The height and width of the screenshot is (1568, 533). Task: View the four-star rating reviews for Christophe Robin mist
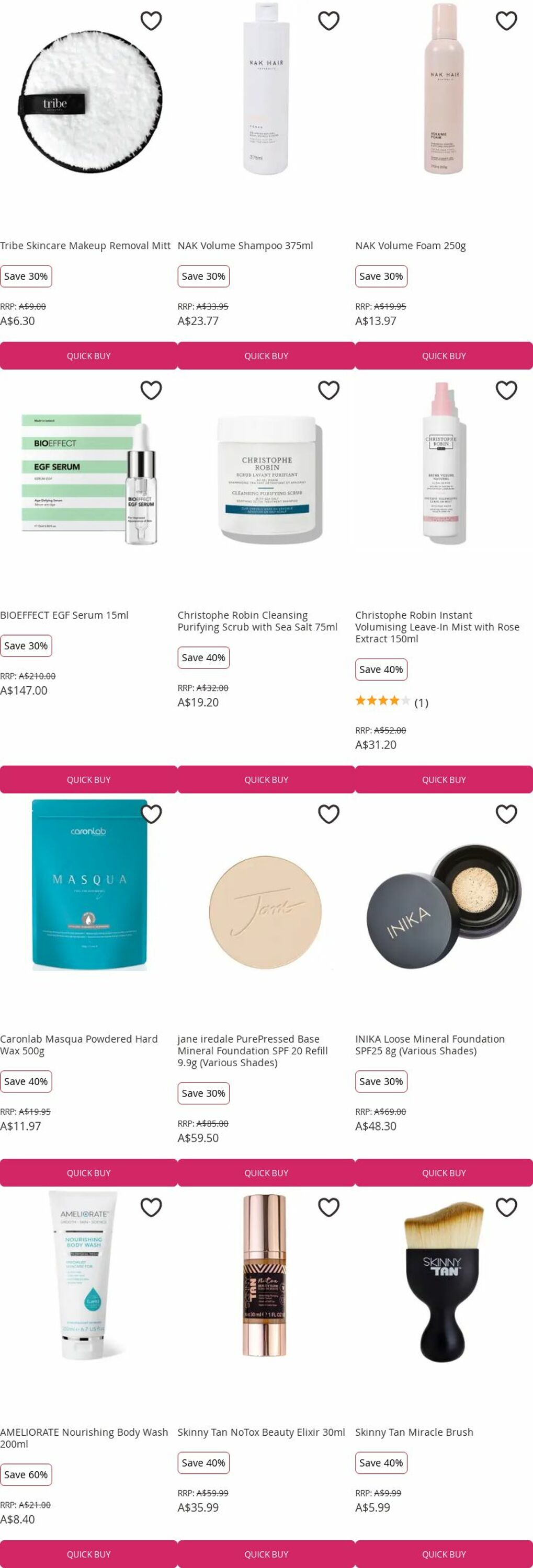coord(392,702)
